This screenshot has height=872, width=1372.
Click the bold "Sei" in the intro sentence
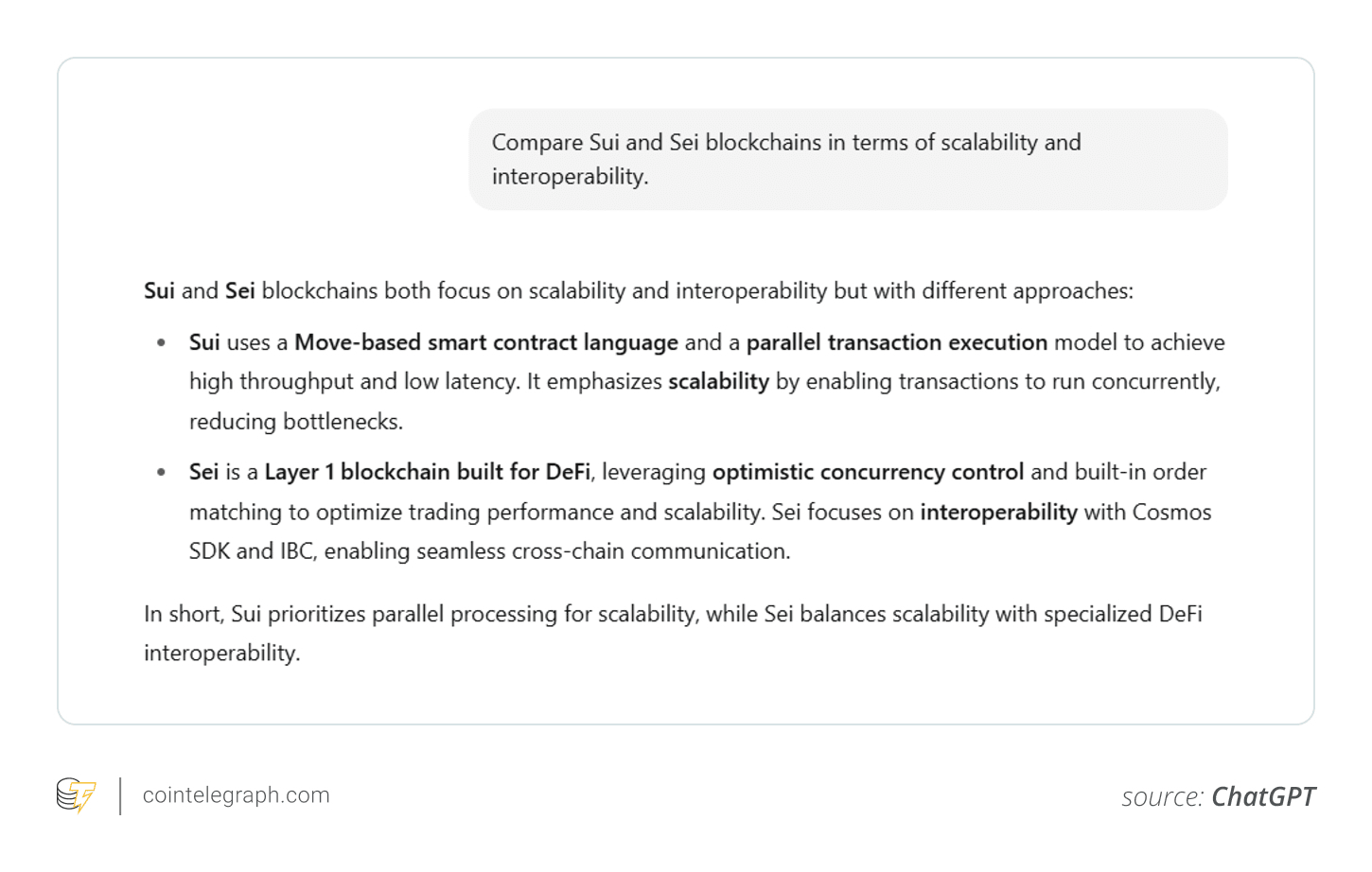[239, 290]
